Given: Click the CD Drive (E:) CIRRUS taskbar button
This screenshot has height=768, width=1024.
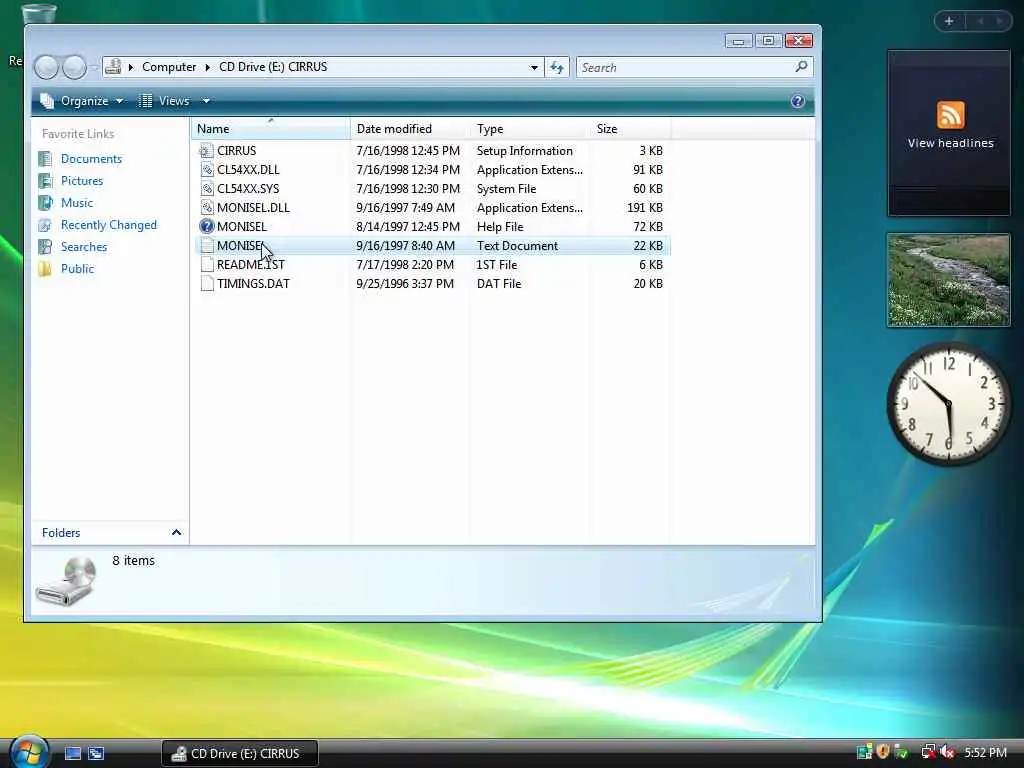Looking at the screenshot, I should 240,754.
